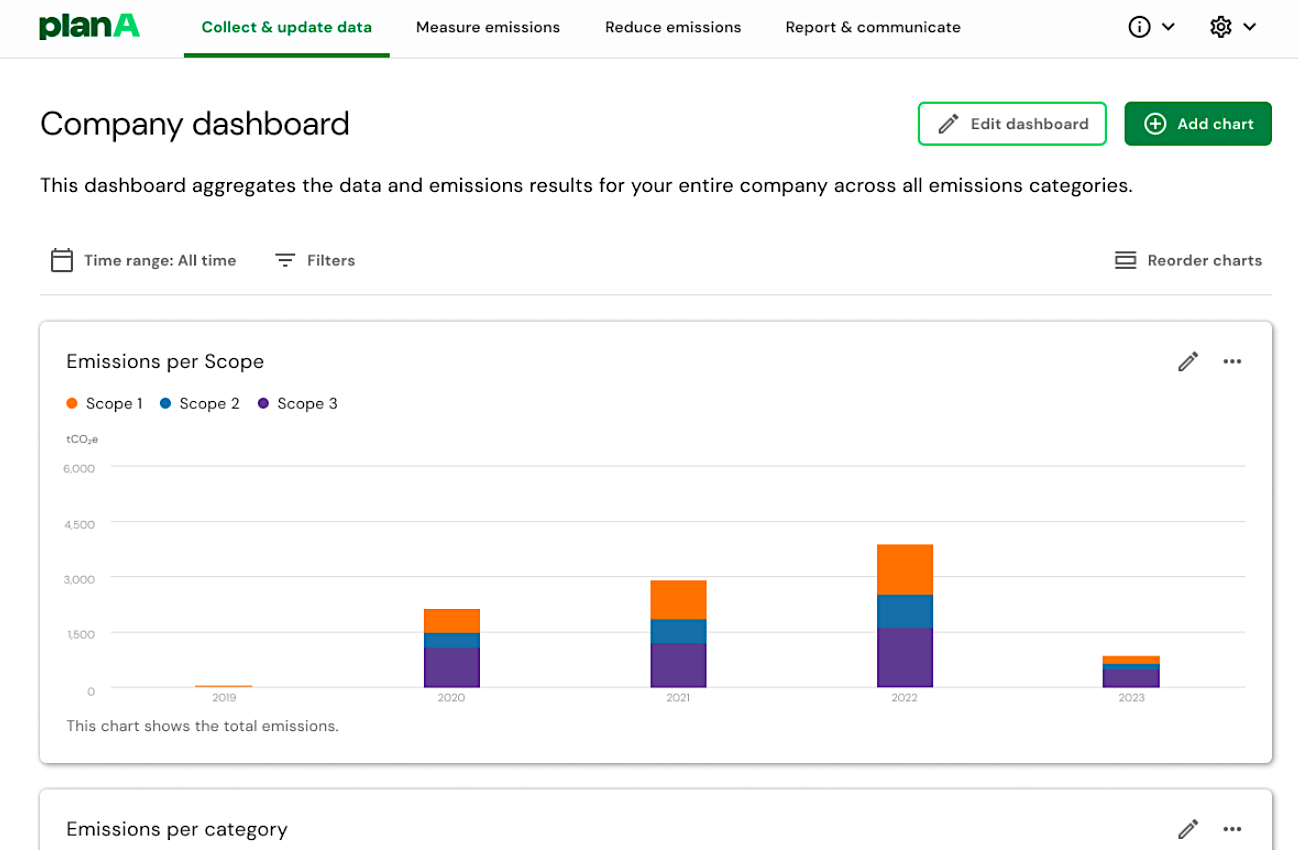
Task: Open the Collect & update data tab
Action: [x=287, y=28]
